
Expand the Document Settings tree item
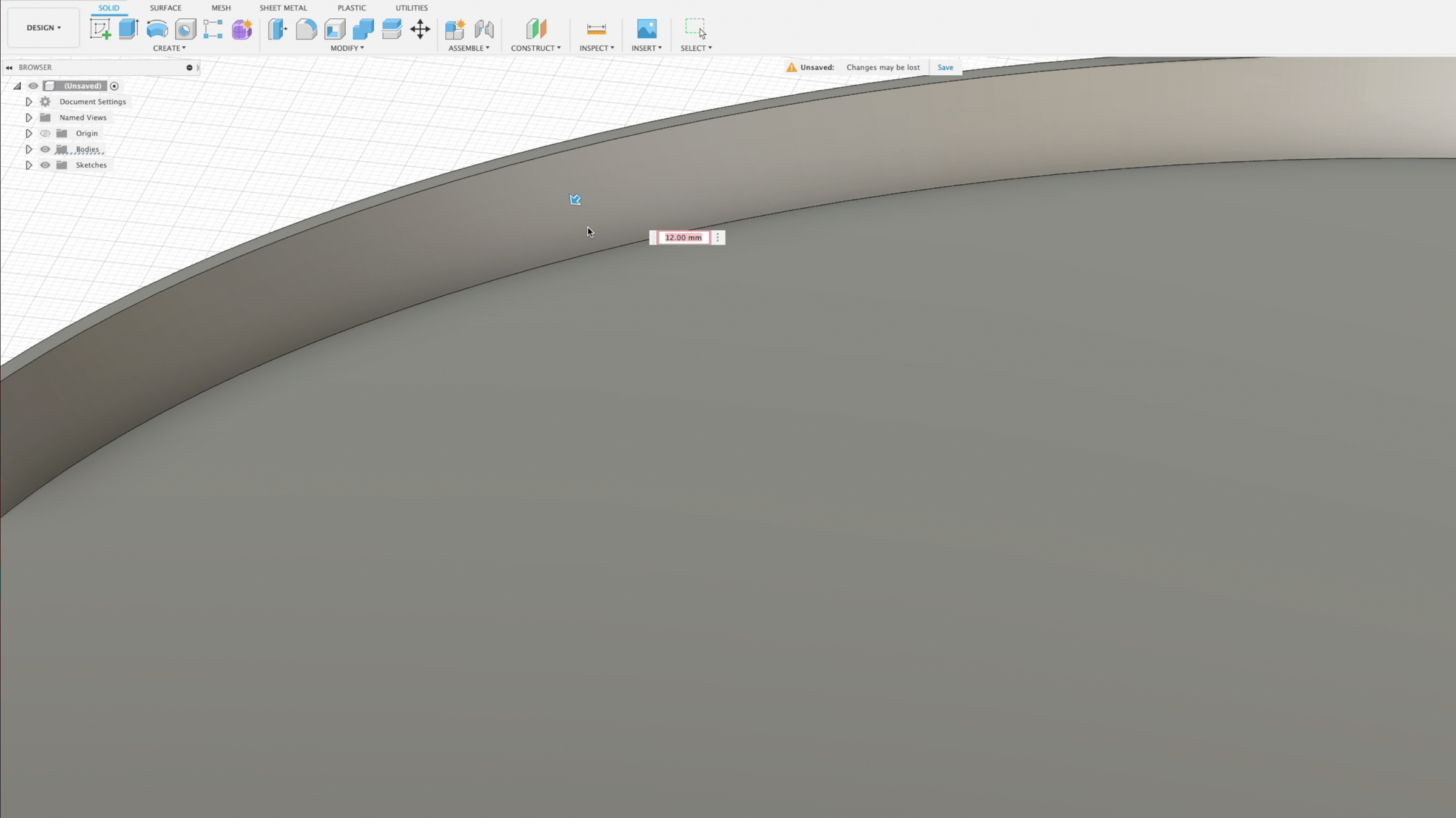(x=29, y=101)
